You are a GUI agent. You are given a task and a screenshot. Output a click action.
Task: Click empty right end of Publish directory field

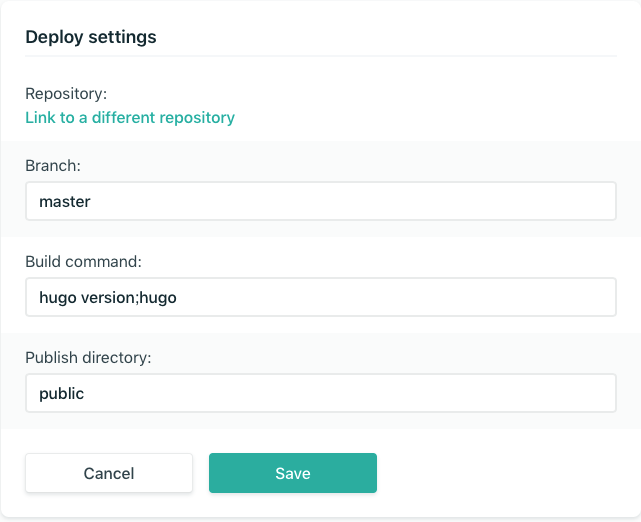pos(560,393)
